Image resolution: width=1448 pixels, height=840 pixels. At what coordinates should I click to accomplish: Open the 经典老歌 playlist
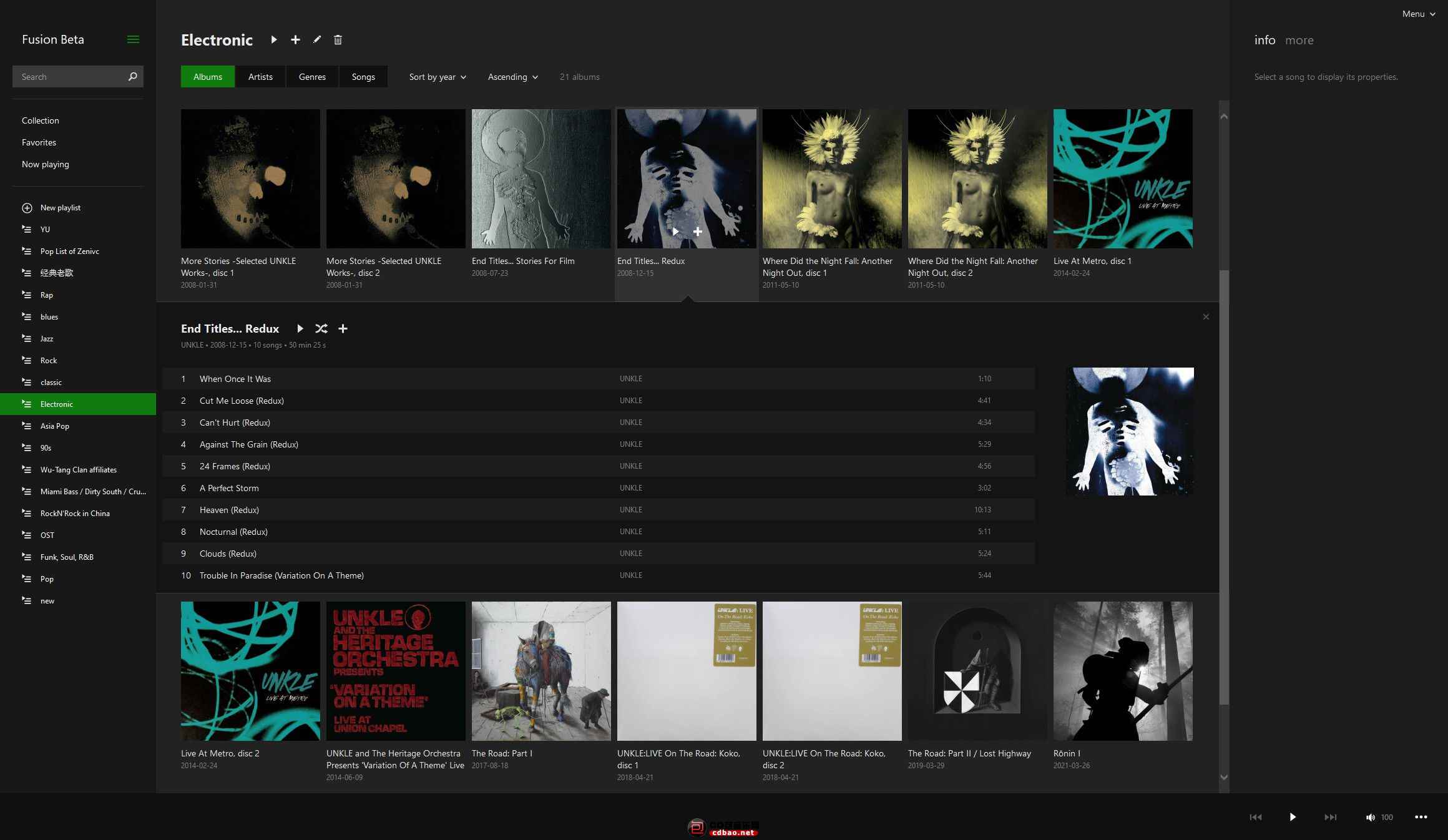(x=78, y=273)
